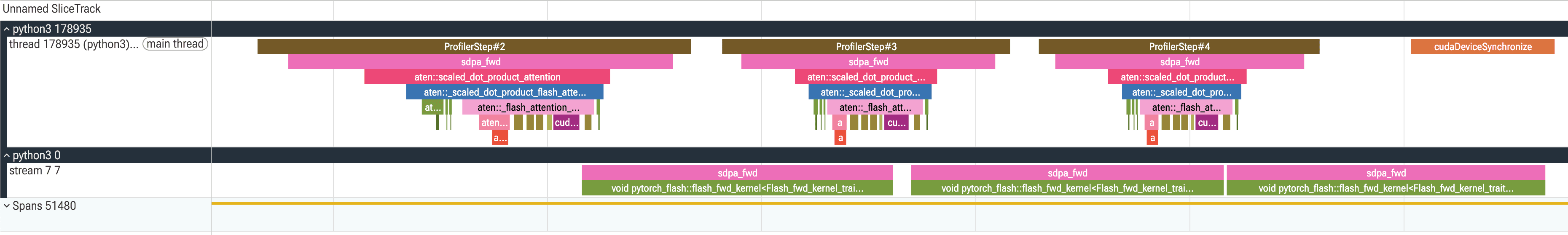Select aten::_scaled_dot_product_flash_atte... slice in ProfilerStep#2
Viewport: 1568px width, 235px height.
[505, 92]
